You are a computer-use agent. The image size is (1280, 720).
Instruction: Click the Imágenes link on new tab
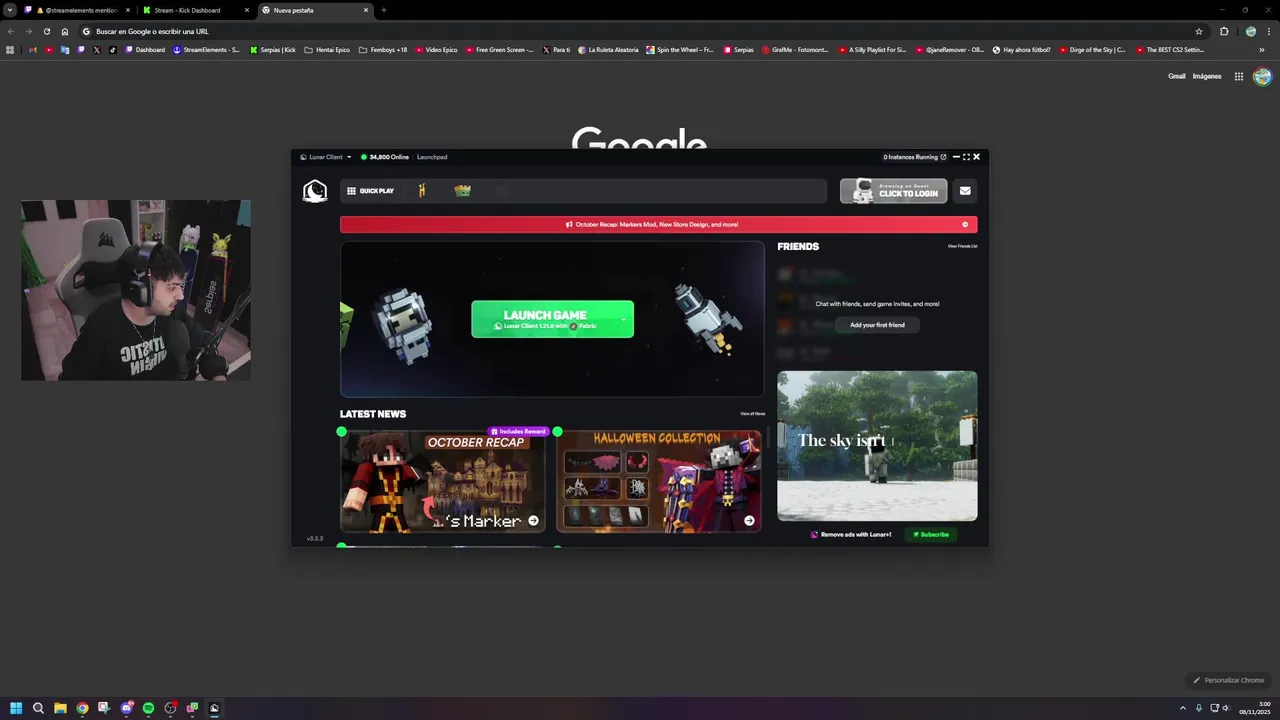coord(1207,76)
